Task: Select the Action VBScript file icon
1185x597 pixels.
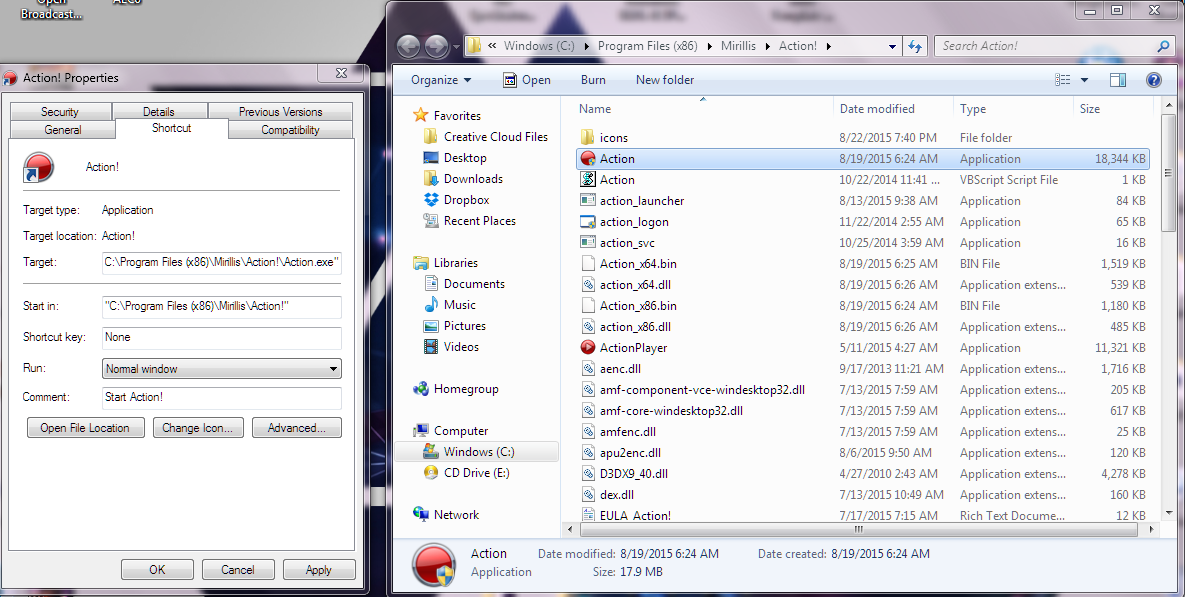Action: [x=588, y=180]
